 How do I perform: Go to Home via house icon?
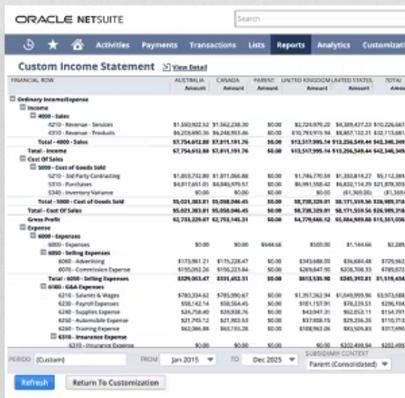click(x=77, y=45)
